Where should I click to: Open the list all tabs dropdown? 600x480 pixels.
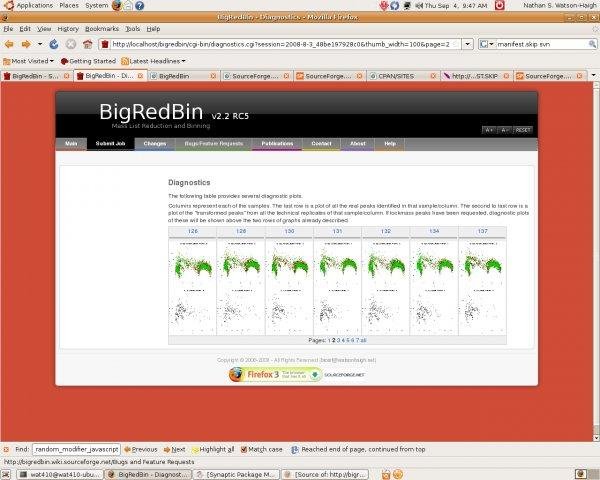[x=593, y=75]
